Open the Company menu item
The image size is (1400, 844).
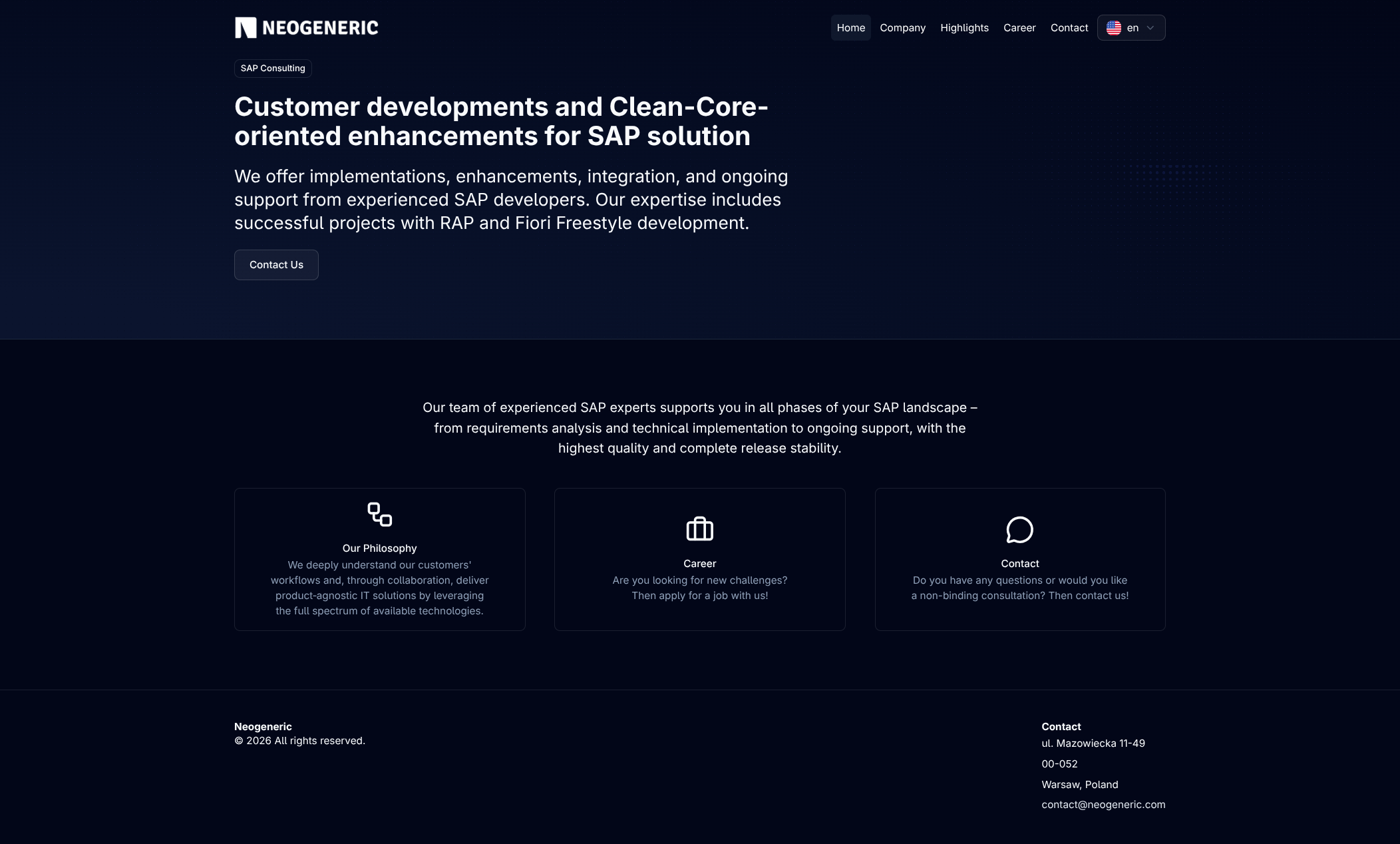902,28
